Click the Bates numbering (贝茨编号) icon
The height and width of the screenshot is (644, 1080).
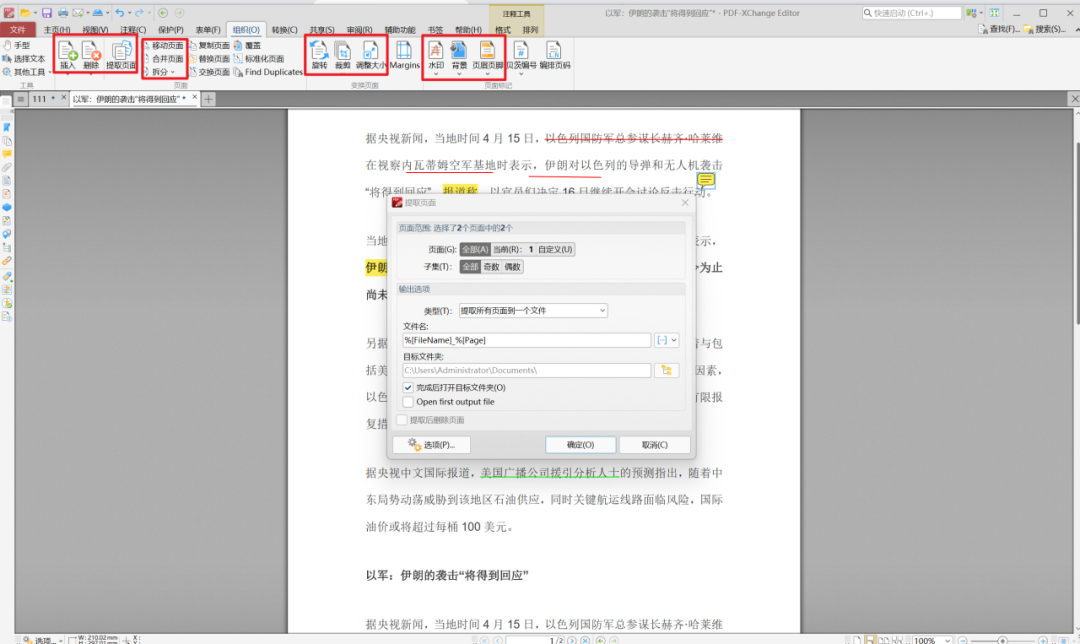(x=521, y=54)
